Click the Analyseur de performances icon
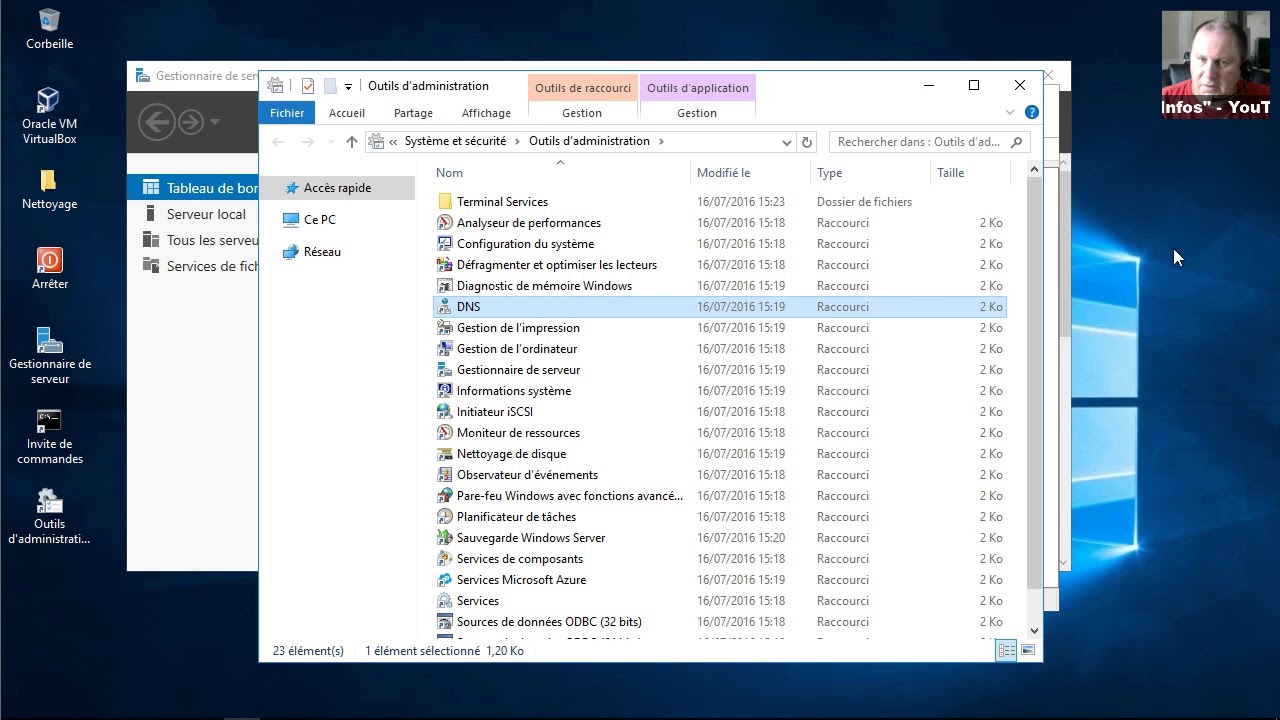1280x720 pixels. coord(445,223)
